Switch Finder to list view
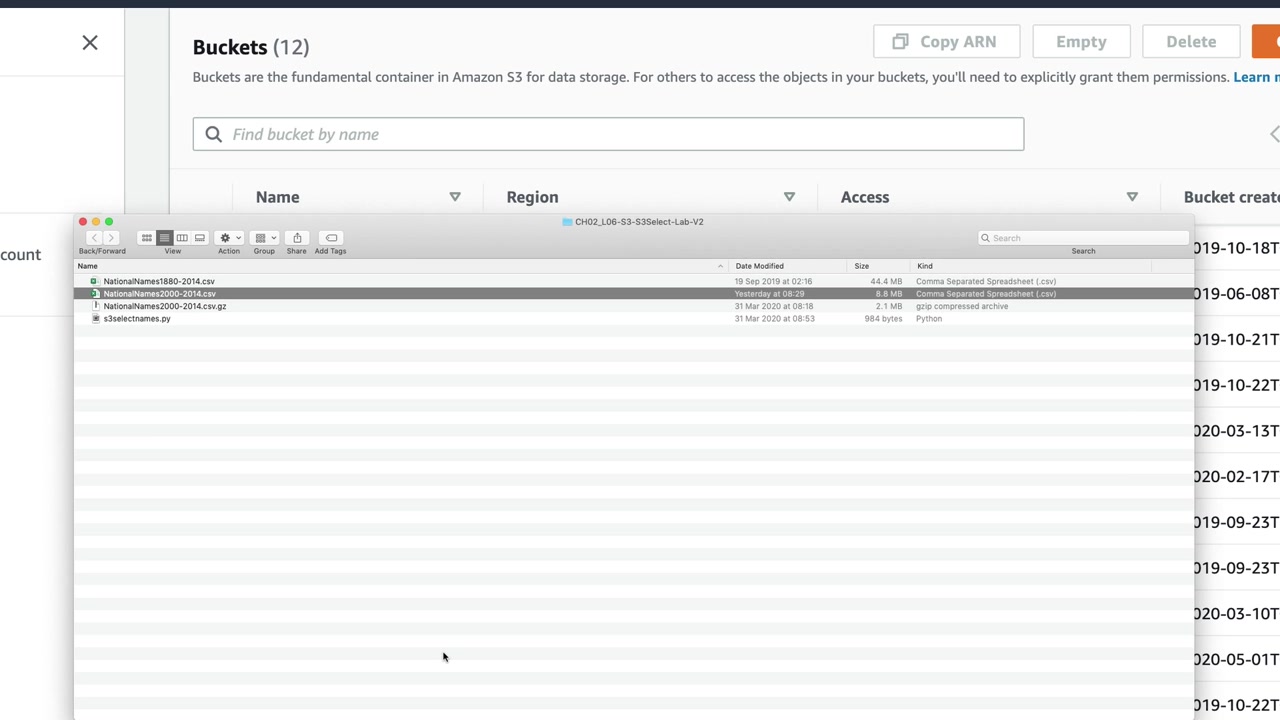This screenshot has height=720, width=1280. coord(164,238)
